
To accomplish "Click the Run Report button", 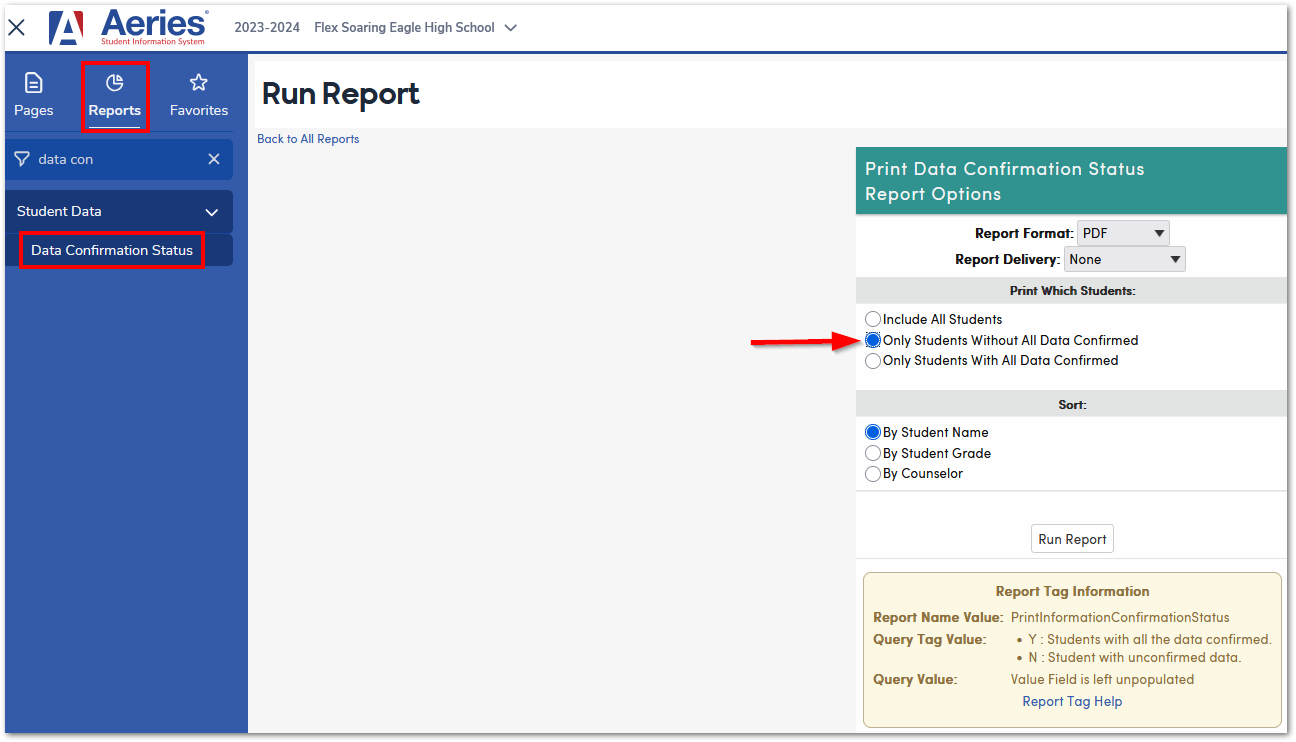I will point(1072,538).
